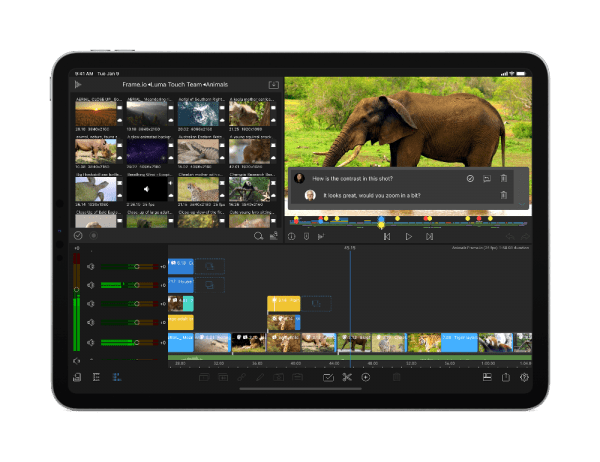The width and height of the screenshot is (600, 462).
Task: Mark first comment as completed
Action: (x=470, y=178)
